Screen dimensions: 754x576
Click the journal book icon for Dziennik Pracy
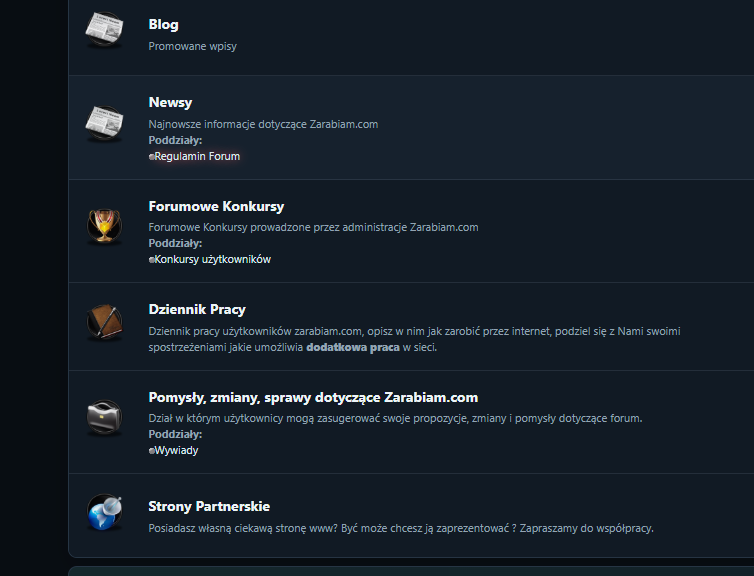point(104,321)
